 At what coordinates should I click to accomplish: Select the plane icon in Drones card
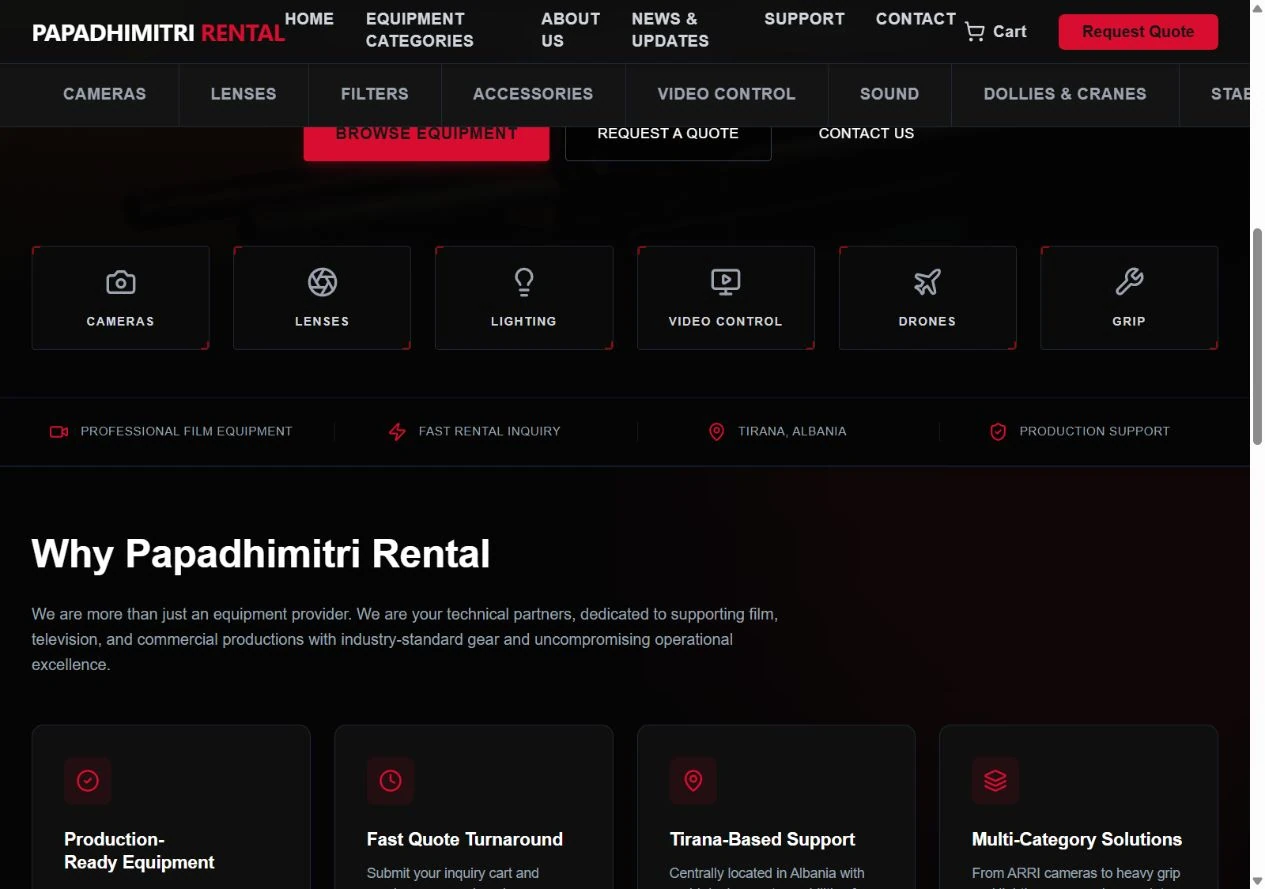tap(928, 283)
